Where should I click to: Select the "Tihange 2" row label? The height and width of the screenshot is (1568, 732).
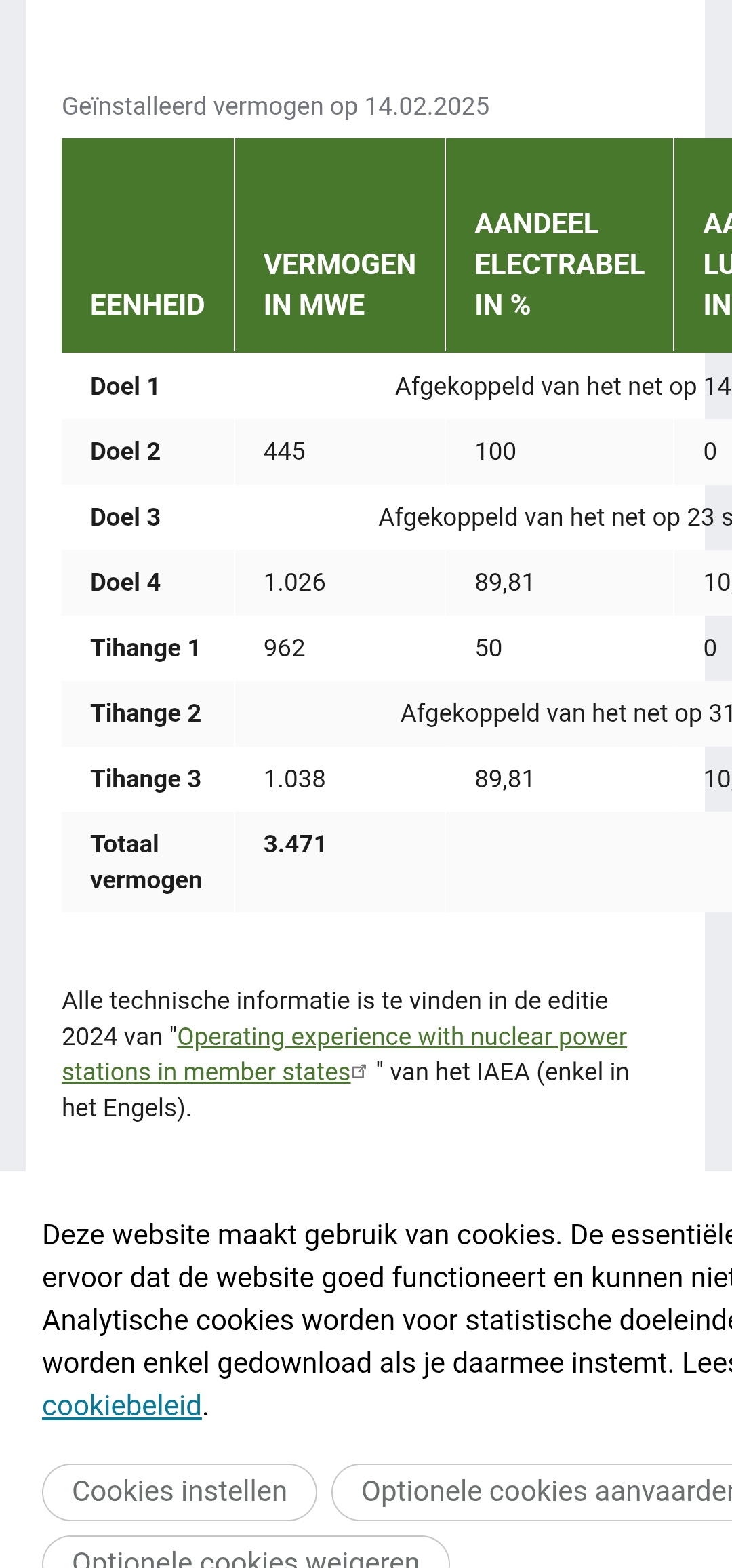(x=146, y=713)
